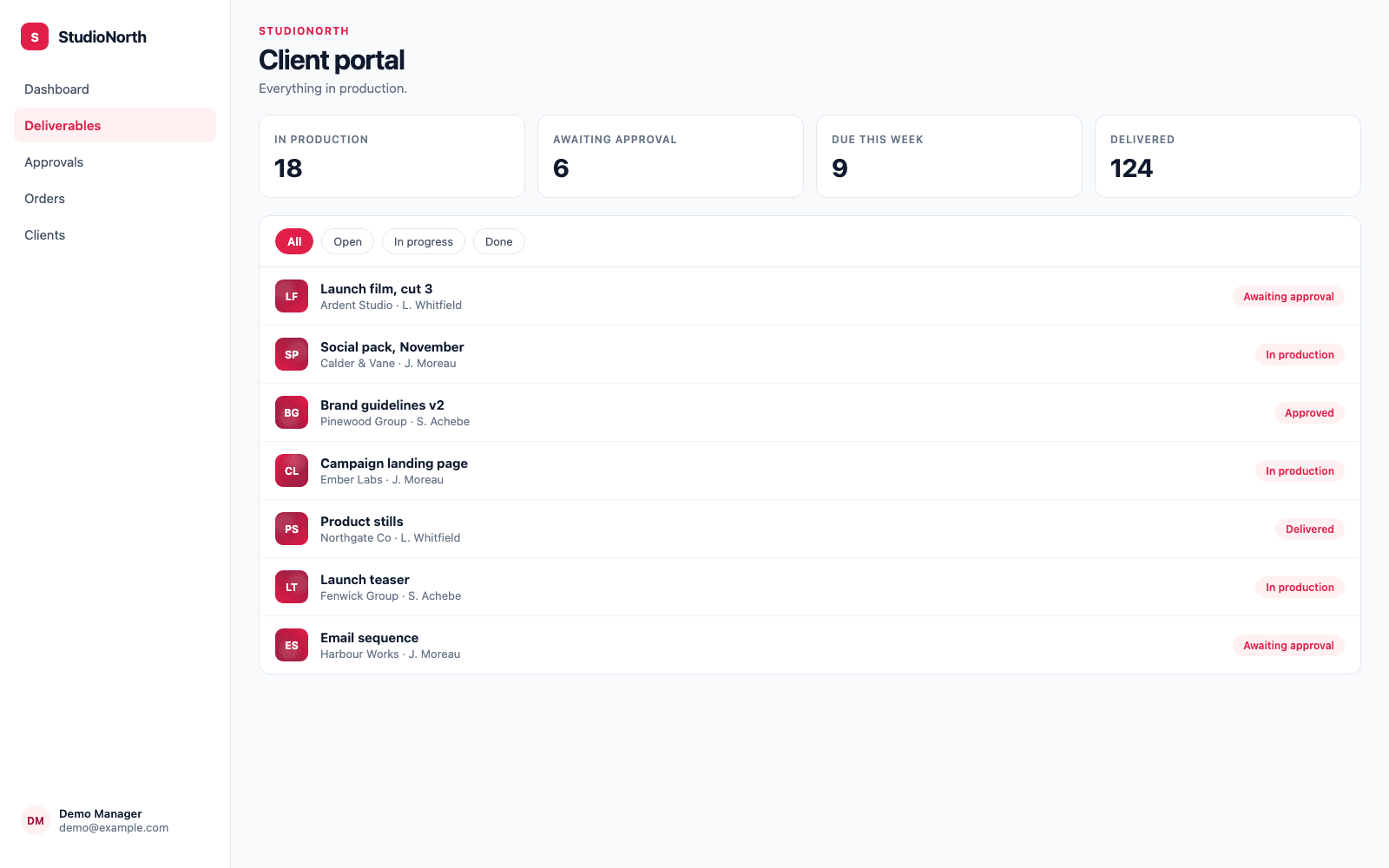Click the LF avatar for Launch film

[292, 296]
